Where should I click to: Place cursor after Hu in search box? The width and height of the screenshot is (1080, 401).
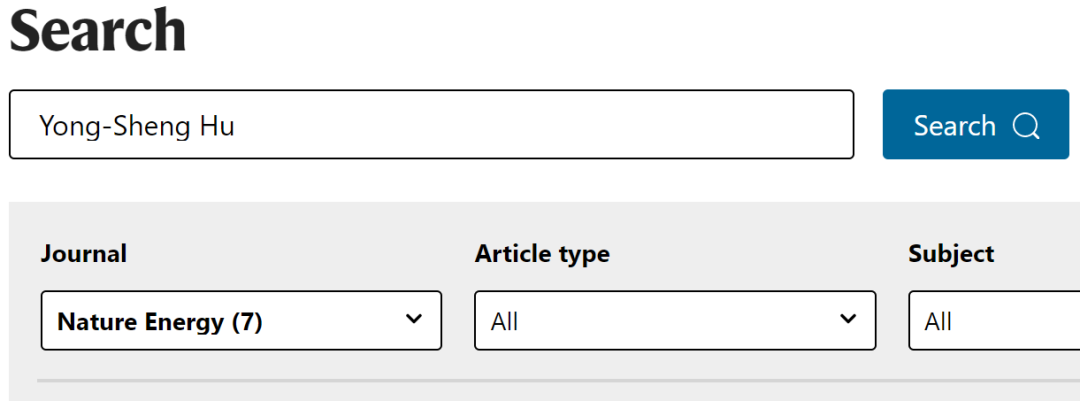[x=236, y=126]
